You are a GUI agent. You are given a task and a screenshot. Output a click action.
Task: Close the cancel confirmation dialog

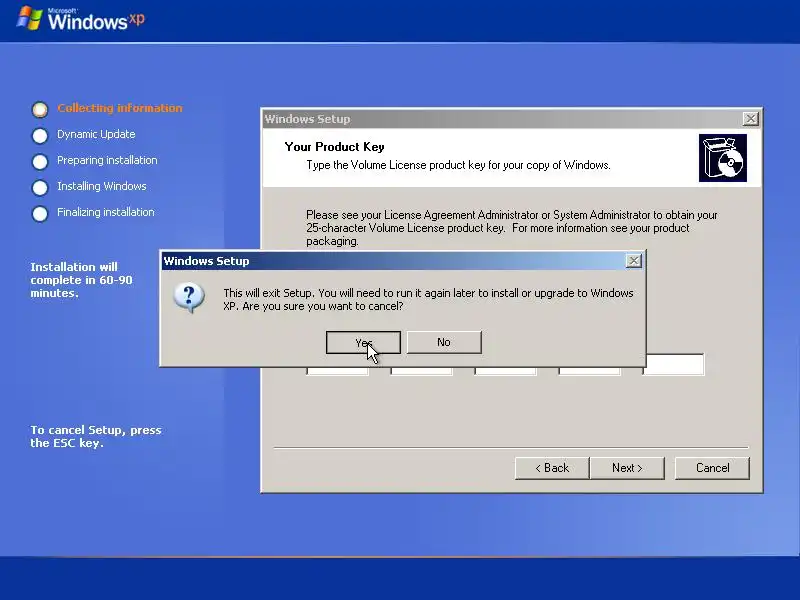633,261
